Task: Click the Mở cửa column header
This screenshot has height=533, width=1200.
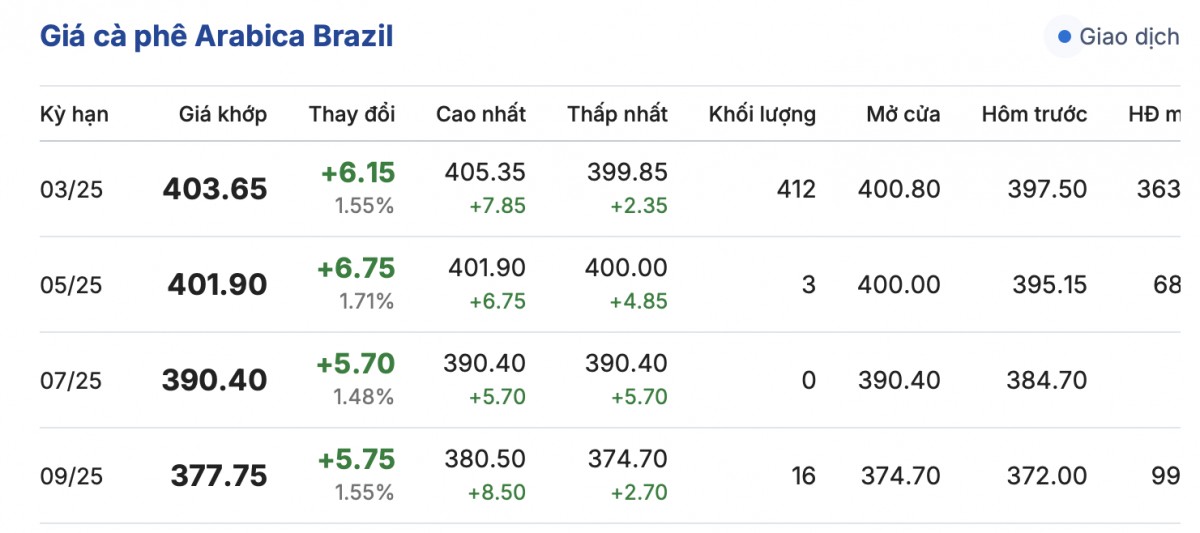Action: pyautogui.click(x=903, y=114)
